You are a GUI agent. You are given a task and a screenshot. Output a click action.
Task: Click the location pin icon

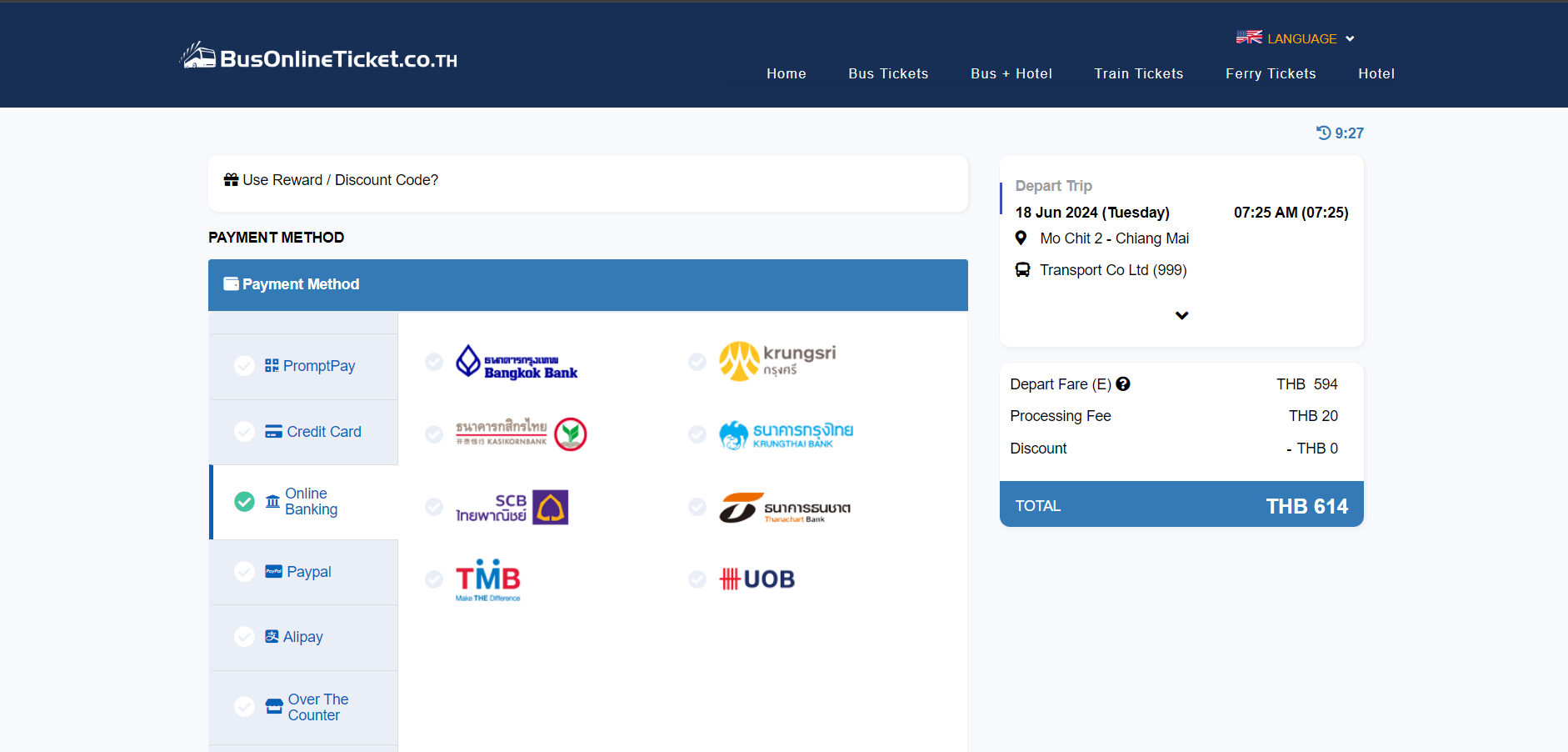pos(1021,238)
